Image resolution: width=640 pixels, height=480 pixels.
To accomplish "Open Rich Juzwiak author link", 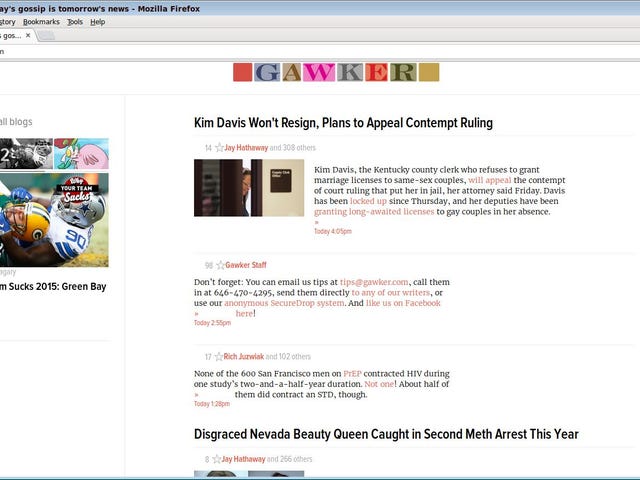I will pos(244,356).
